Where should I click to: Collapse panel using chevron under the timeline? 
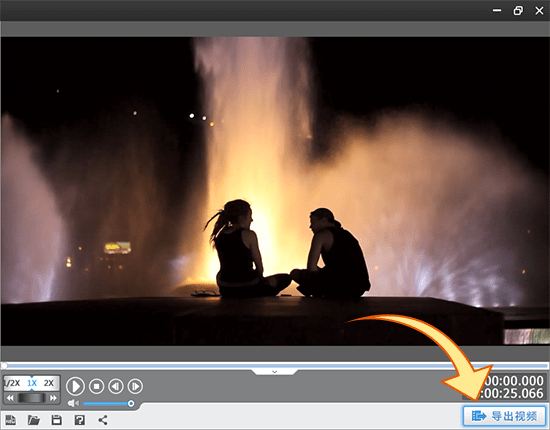275,372
